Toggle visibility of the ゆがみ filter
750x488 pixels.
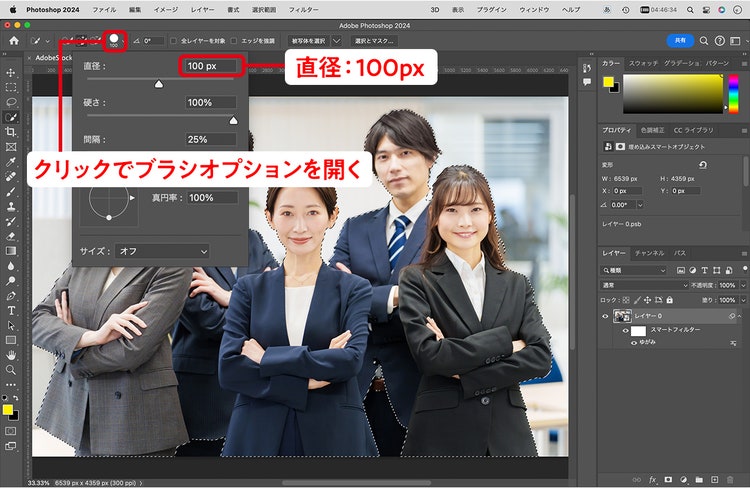click(634, 343)
